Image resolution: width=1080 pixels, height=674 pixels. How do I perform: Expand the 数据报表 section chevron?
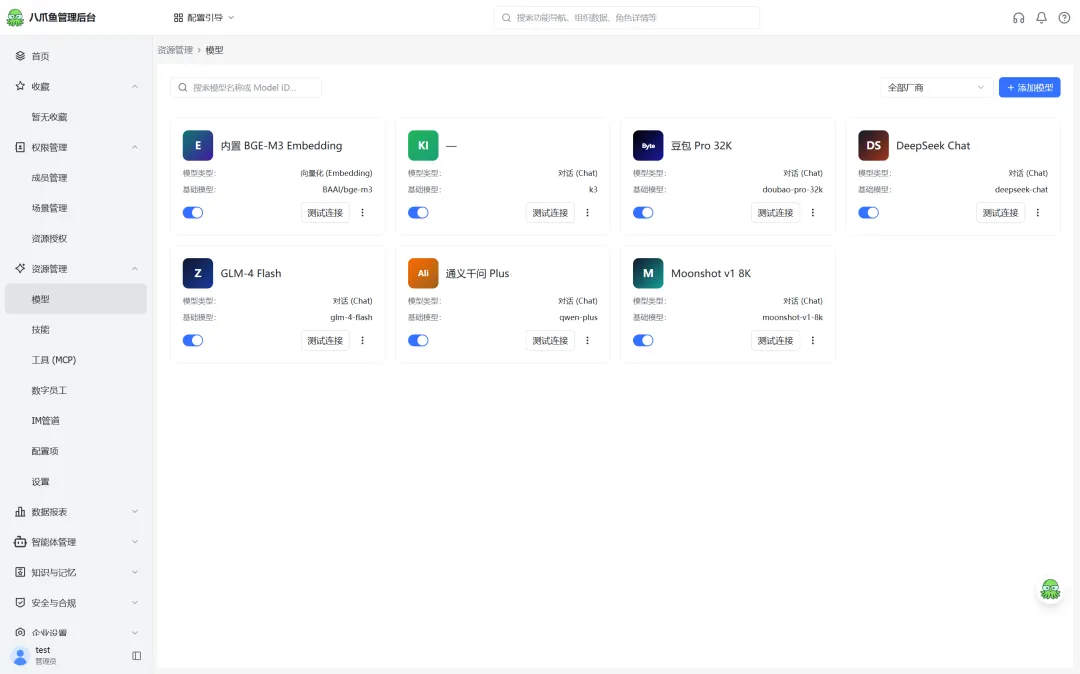(x=135, y=512)
